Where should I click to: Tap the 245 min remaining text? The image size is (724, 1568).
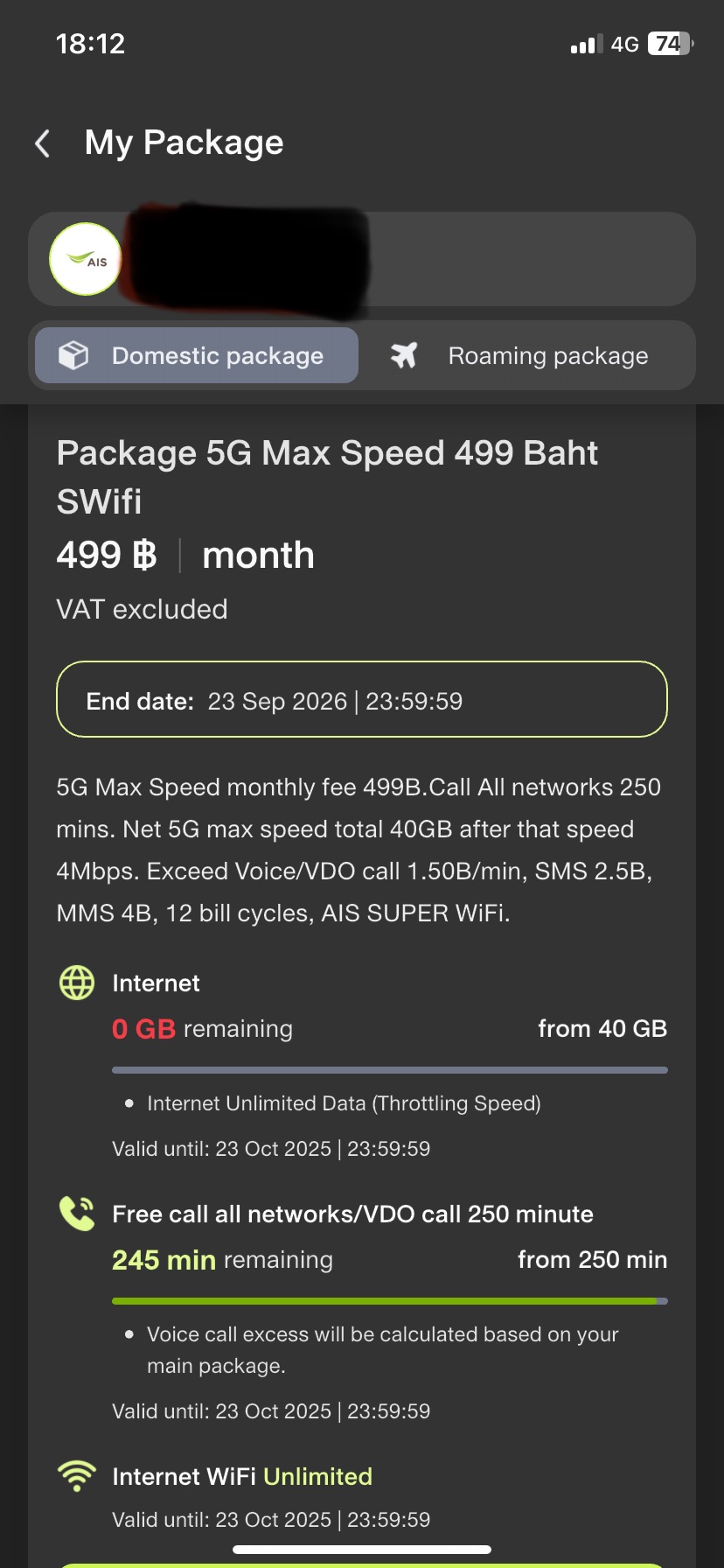coord(222,1260)
